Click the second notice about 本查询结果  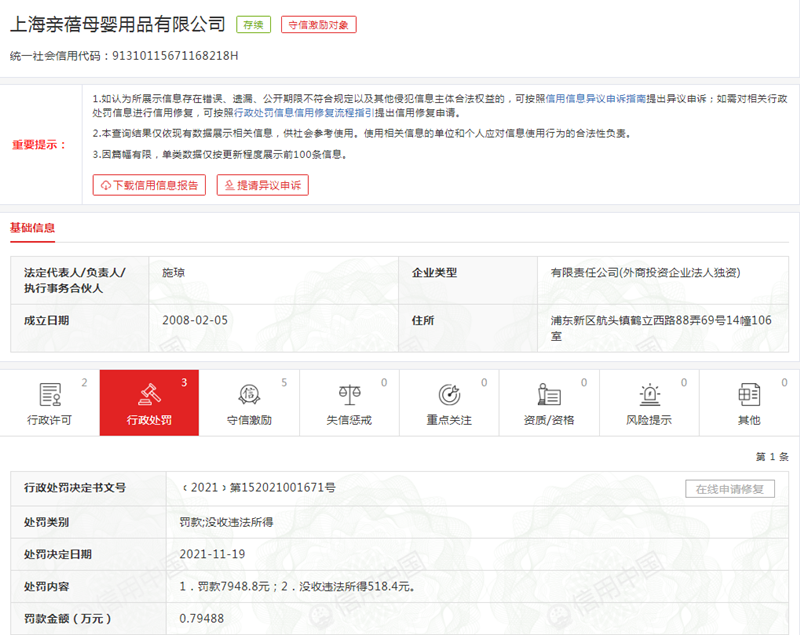tap(362, 134)
